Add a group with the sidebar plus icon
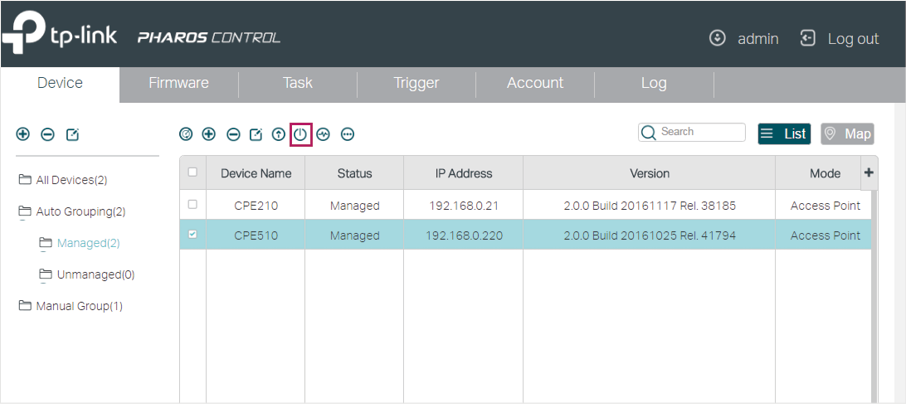906x404 pixels. 23,134
